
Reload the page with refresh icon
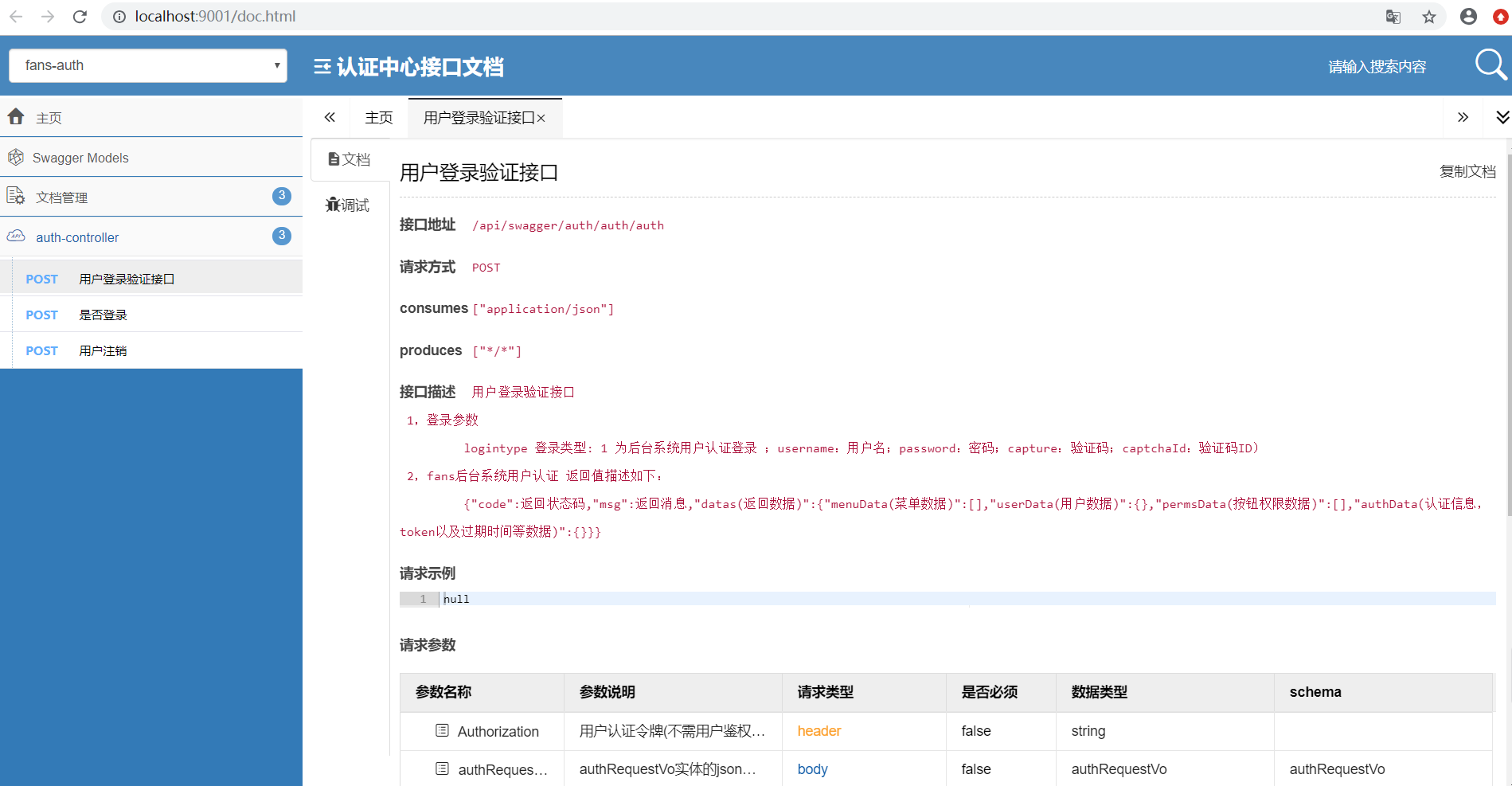click(80, 16)
